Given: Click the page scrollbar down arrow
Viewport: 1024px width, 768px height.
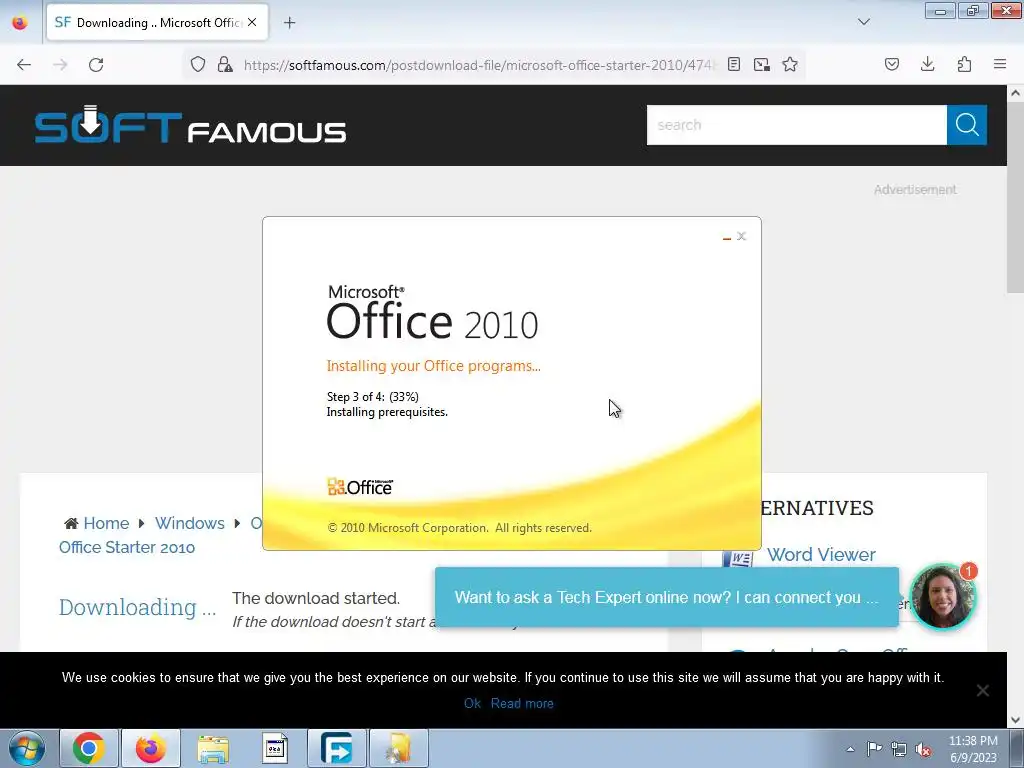Looking at the screenshot, I should 1015,720.
